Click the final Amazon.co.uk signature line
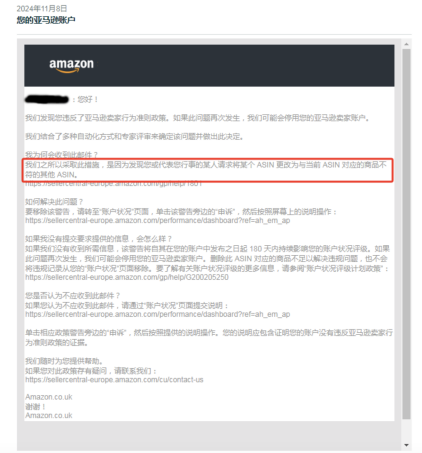 (x=49, y=415)
